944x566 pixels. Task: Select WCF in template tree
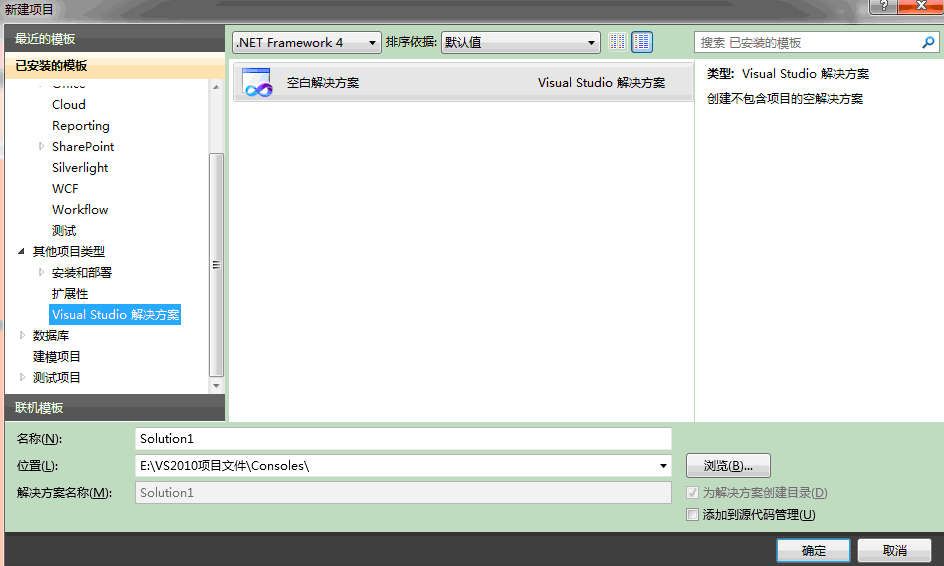coord(65,188)
